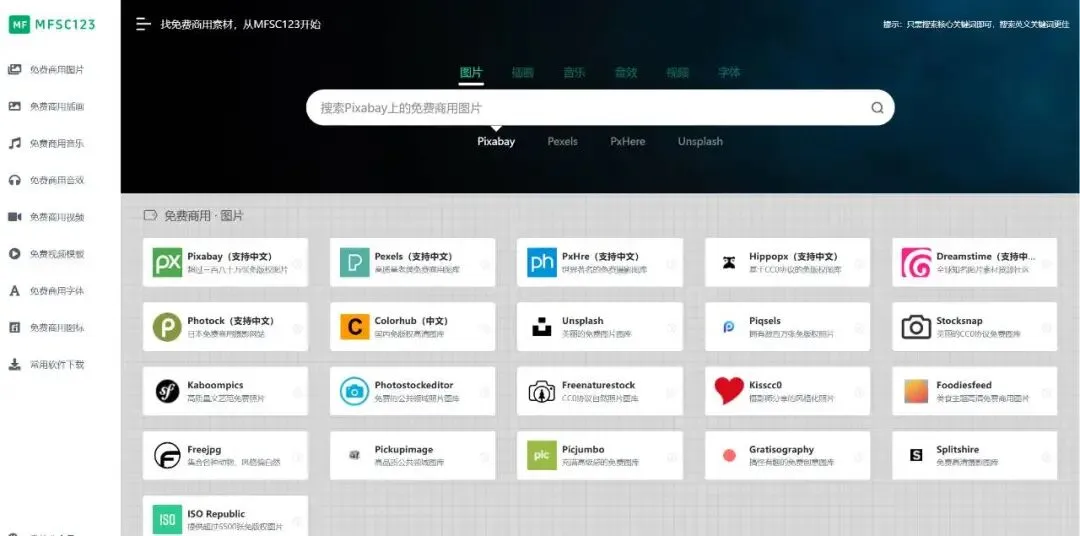1080x536 pixels.
Task: Switch to the 音乐 search tab
Action: [x=574, y=72]
